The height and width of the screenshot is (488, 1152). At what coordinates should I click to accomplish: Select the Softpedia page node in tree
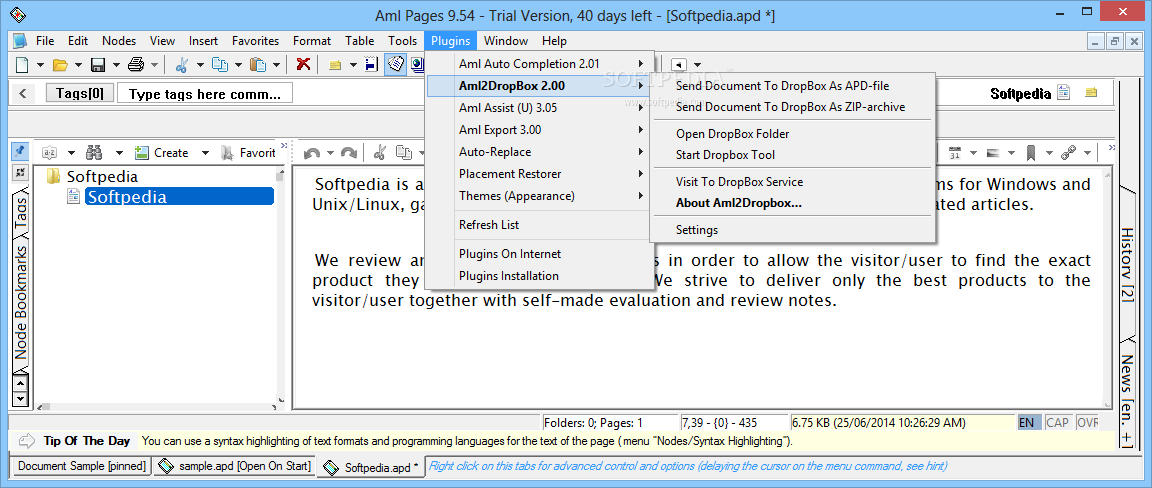pos(179,196)
